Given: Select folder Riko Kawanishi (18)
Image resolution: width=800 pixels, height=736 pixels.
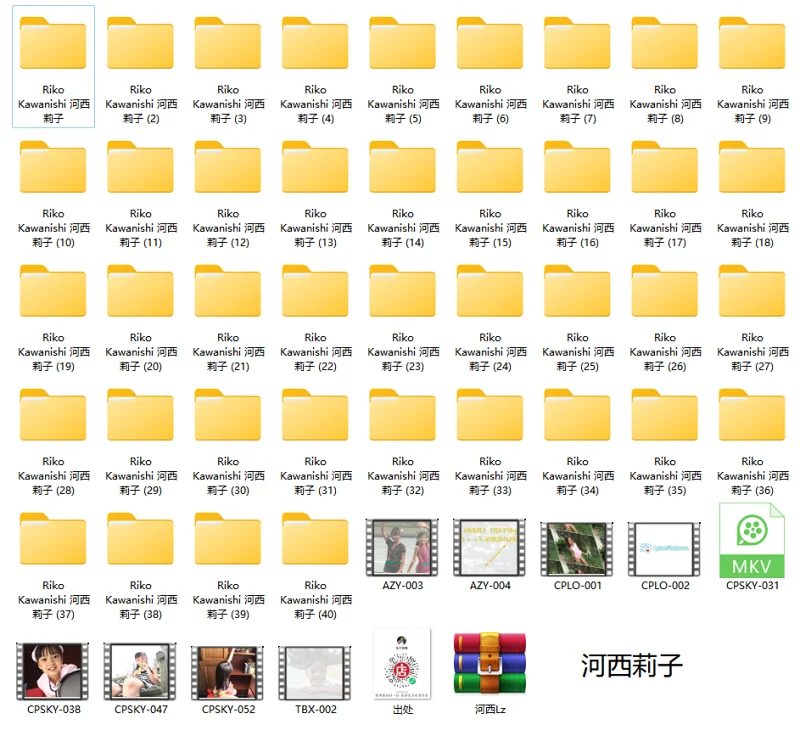Looking at the screenshot, I should pyautogui.click(x=751, y=168).
